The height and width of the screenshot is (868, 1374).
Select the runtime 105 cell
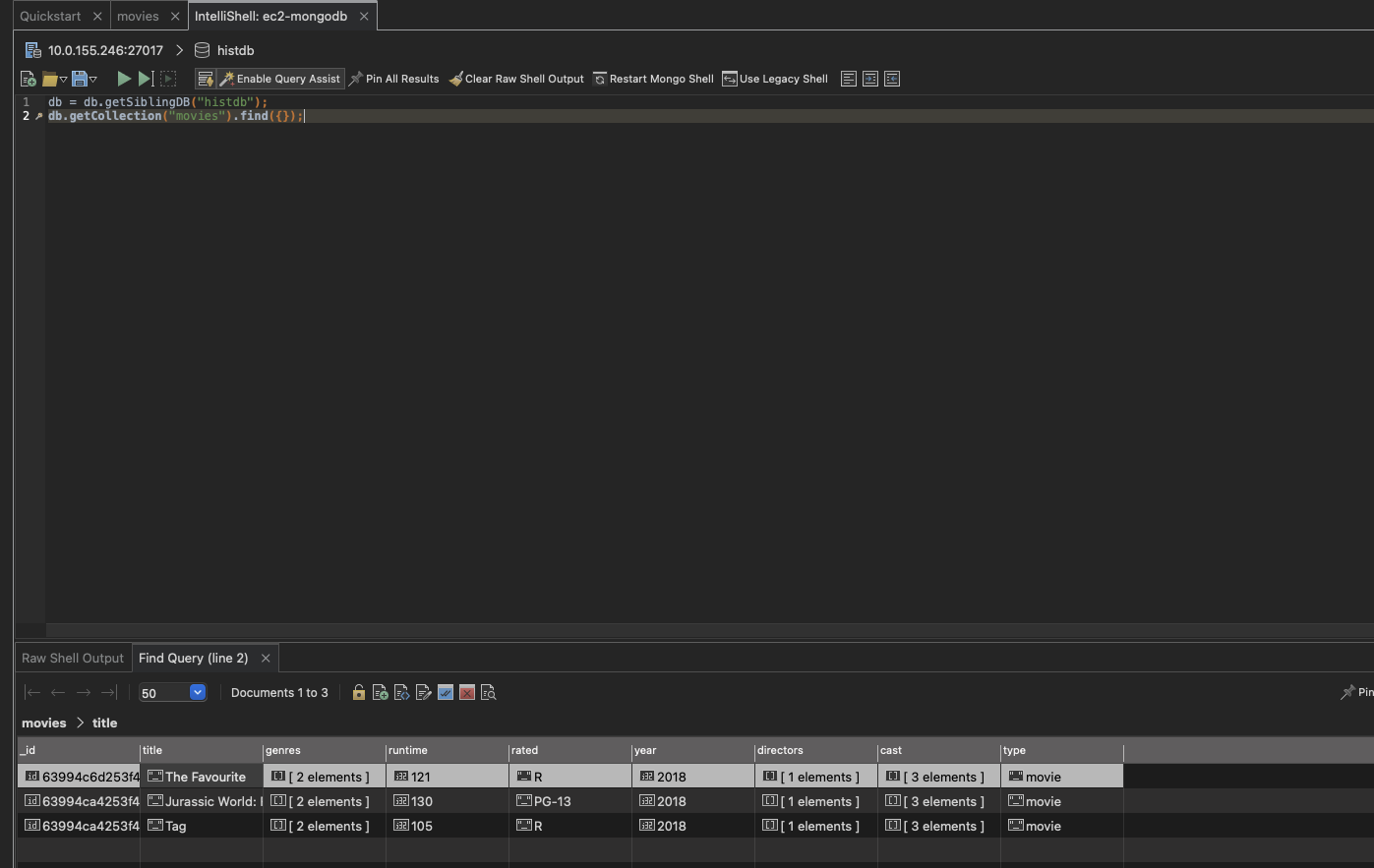[448, 826]
